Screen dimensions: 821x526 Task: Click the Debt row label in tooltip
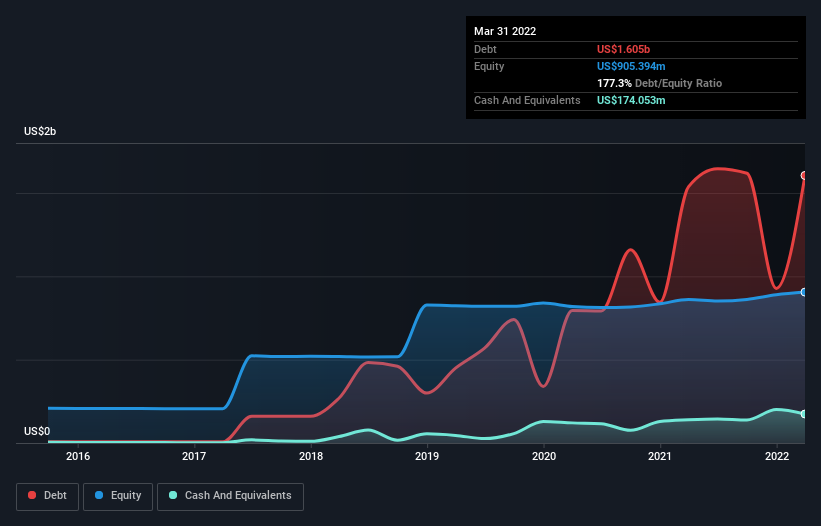click(x=485, y=49)
